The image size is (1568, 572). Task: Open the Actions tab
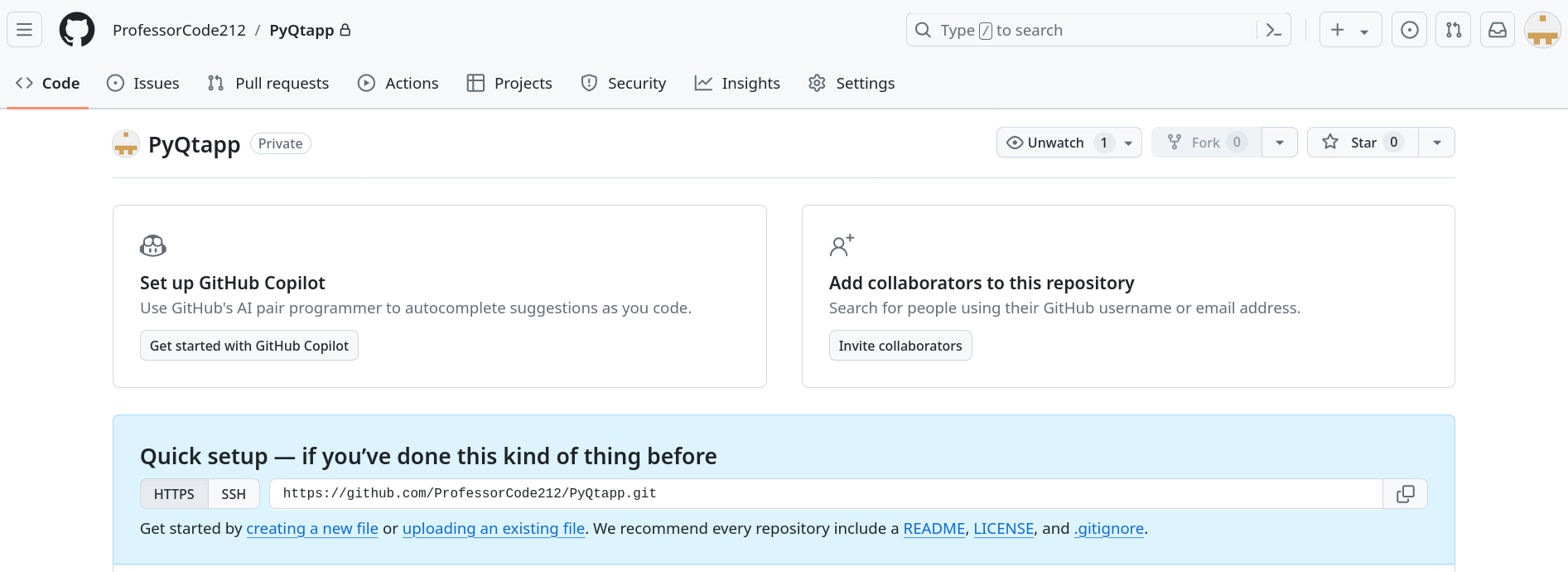pos(398,83)
